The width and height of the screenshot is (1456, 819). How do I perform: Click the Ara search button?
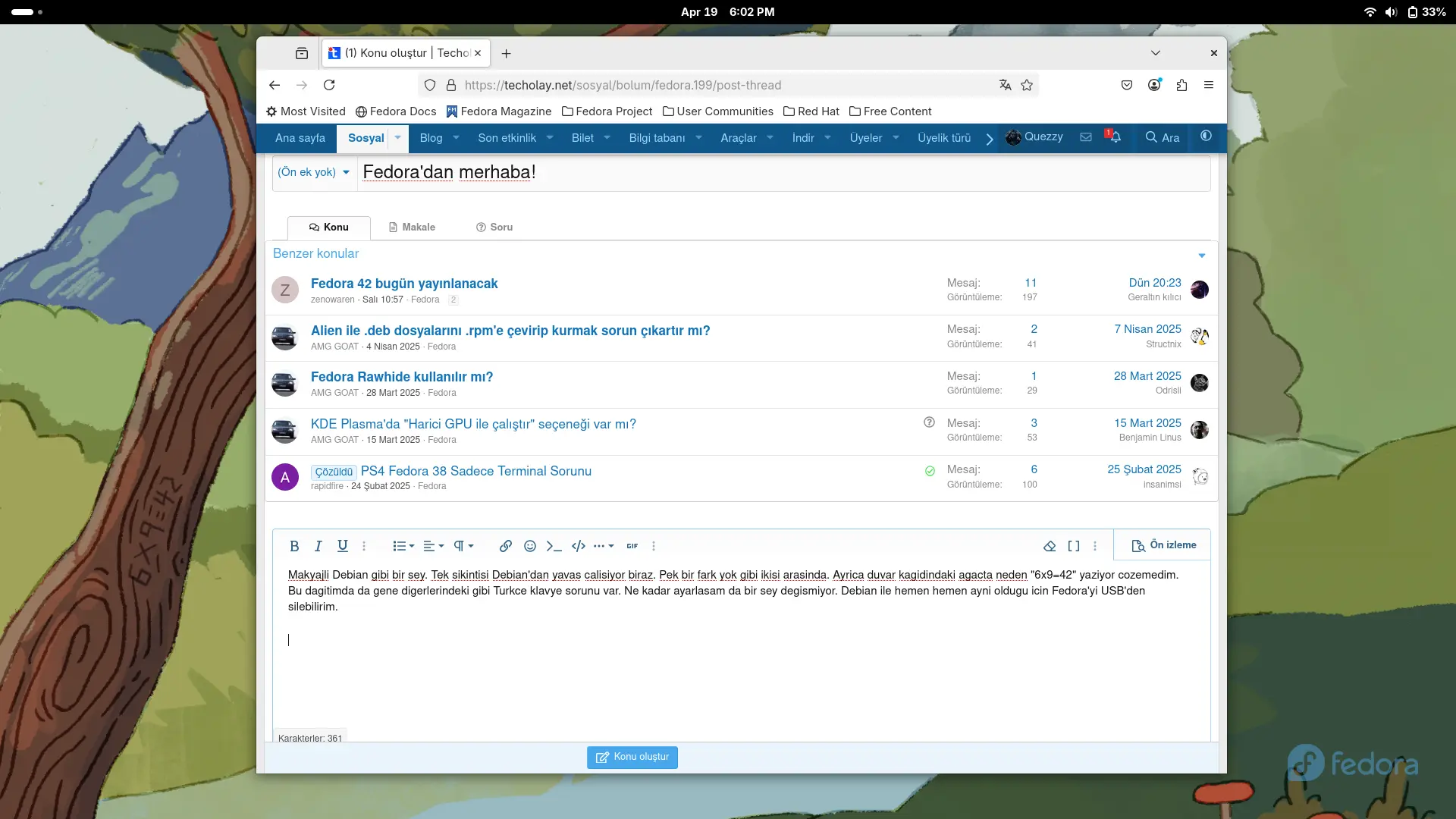1163,137
